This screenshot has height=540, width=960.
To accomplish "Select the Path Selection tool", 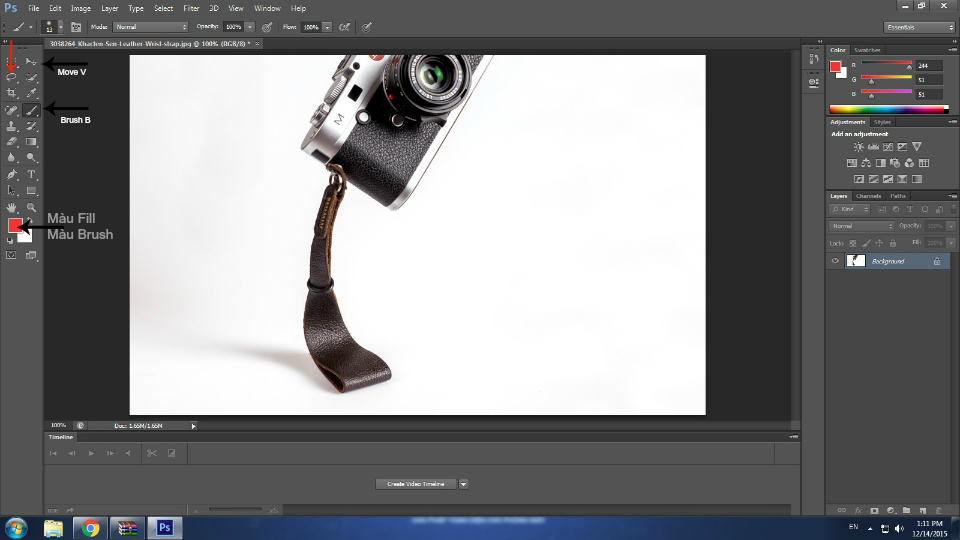I will [11, 190].
